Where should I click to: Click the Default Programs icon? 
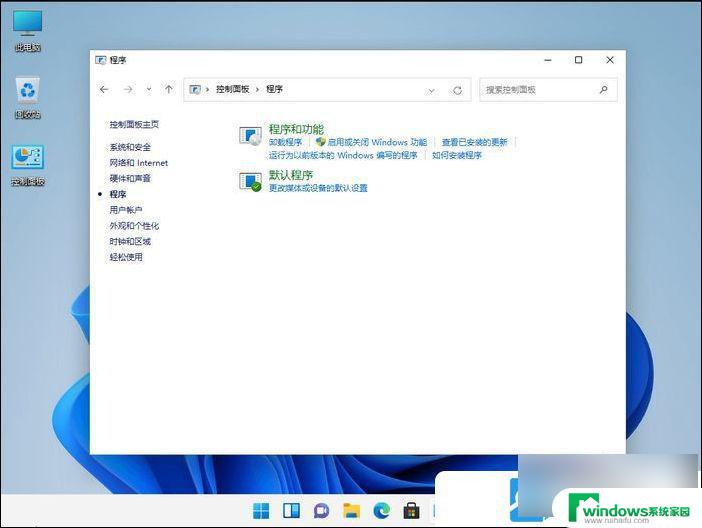[x=250, y=182]
